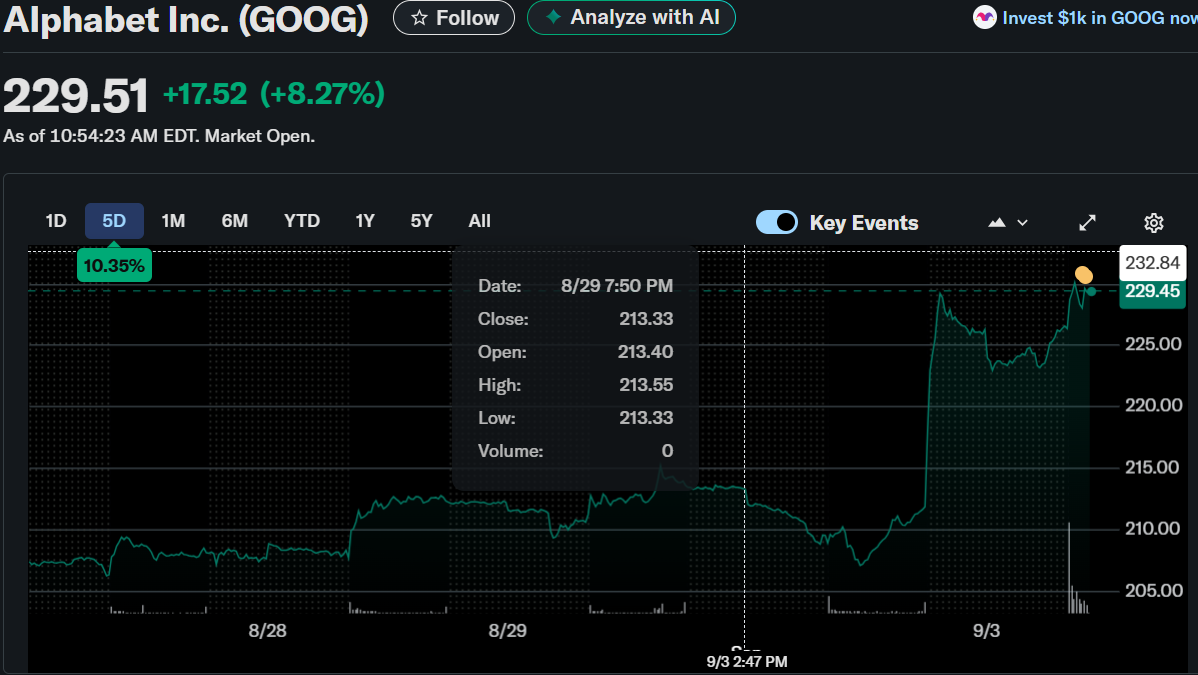1198x675 pixels.
Task: Click the 8/29 date label on axis
Action: click(507, 631)
